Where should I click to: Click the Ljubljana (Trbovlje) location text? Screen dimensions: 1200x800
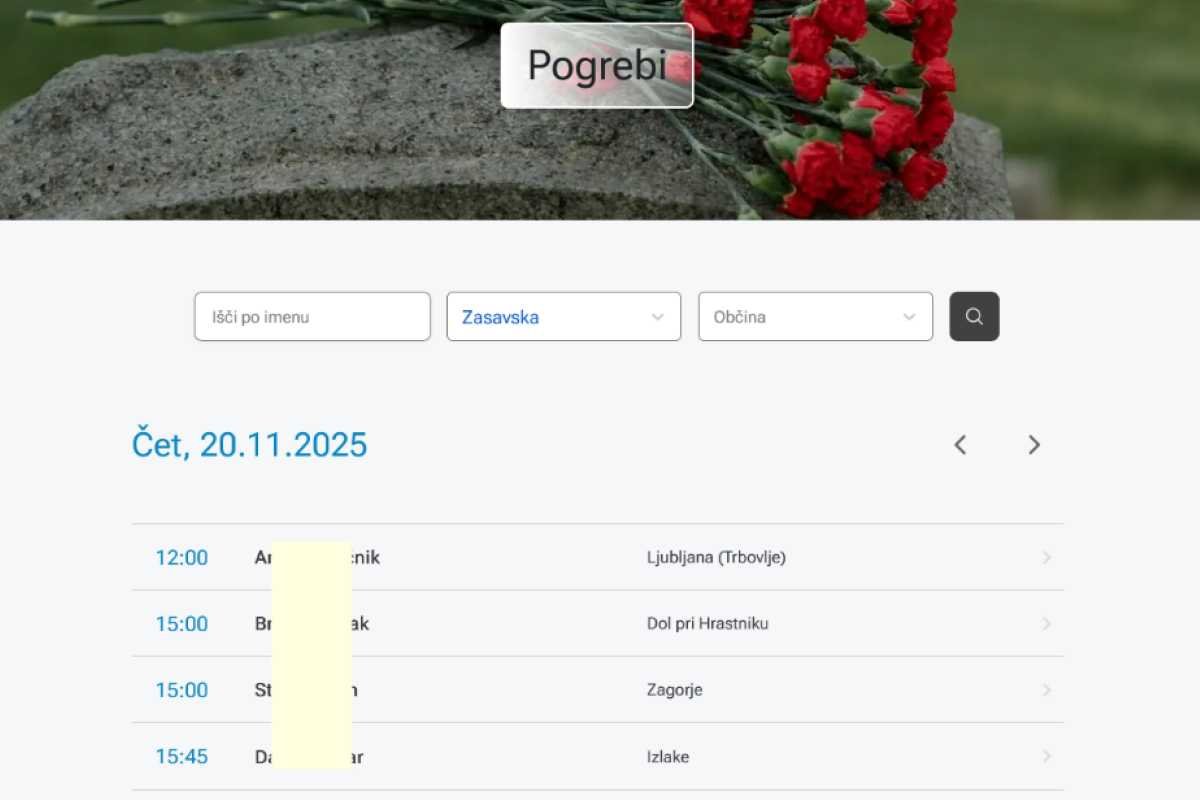coord(716,558)
